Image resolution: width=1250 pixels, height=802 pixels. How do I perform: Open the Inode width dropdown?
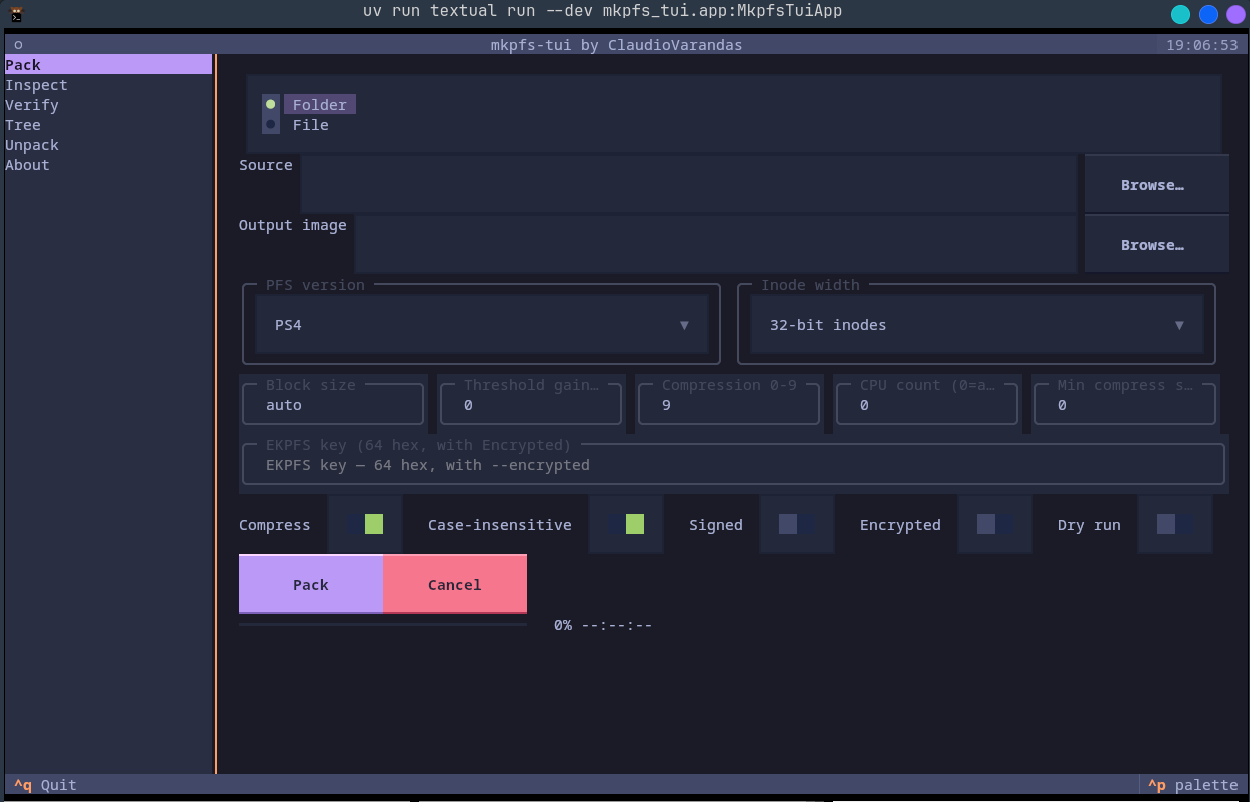tap(976, 325)
